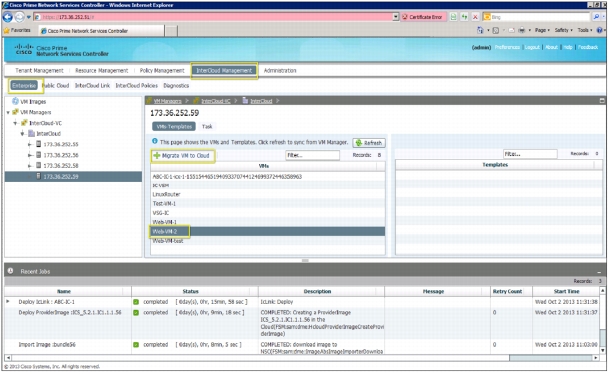This screenshot has width=609, height=374.
Task: Click completed status icon for Deploy IcLink
Action: (x=136, y=302)
